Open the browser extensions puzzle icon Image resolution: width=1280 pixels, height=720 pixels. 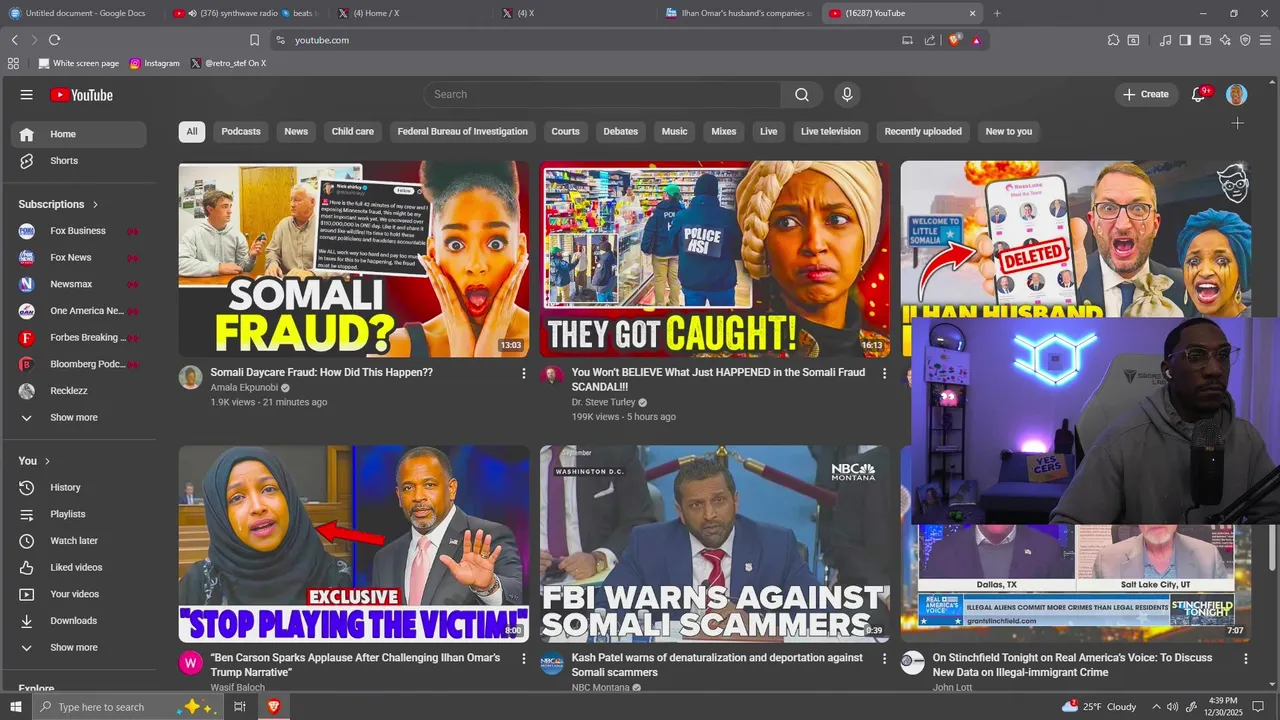[1113, 40]
